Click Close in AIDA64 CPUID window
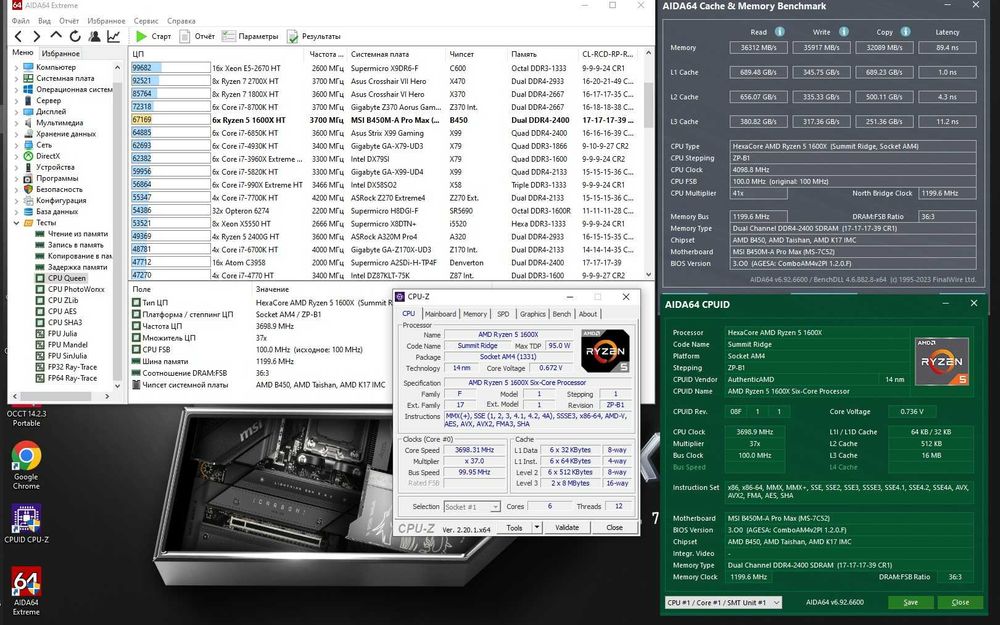Image resolution: width=1000 pixels, height=625 pixels. [x=960, y=602]
